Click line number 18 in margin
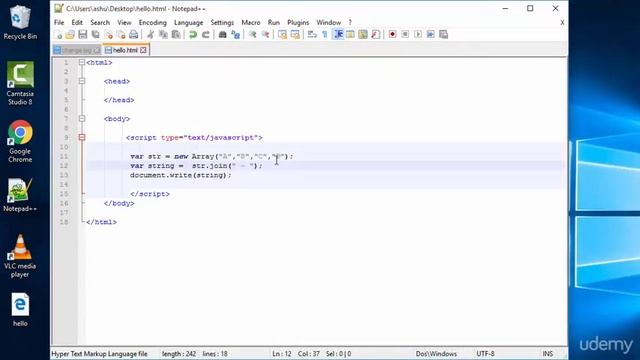The height and width of the screenshot is (360, 640). point(64,222)
